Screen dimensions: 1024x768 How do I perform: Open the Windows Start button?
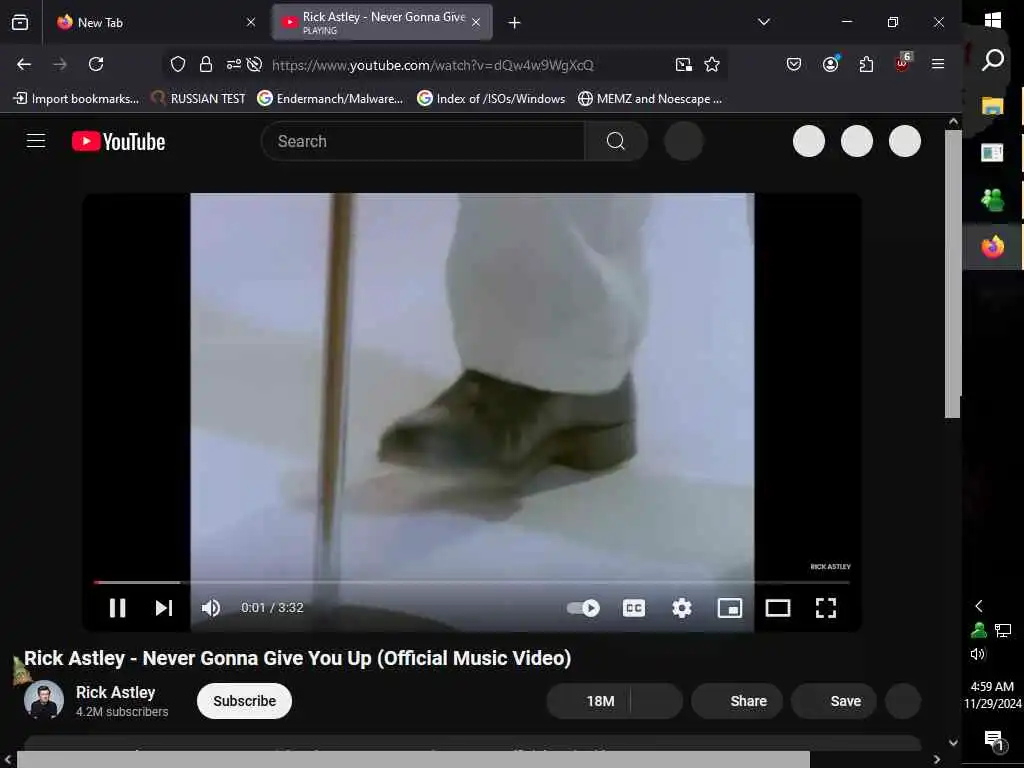[993, 20]
